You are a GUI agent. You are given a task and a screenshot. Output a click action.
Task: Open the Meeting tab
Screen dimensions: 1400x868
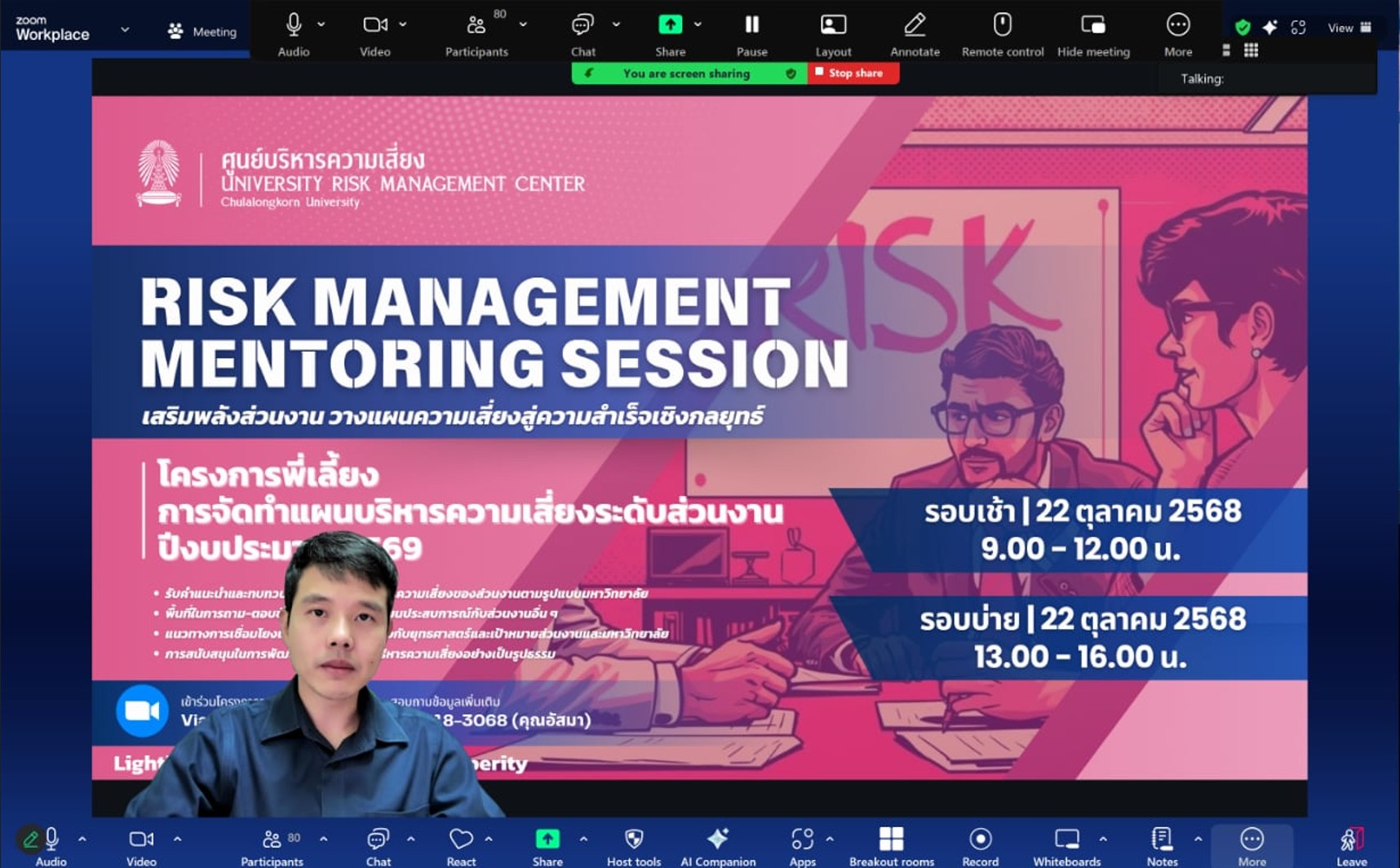click(202, 32)
